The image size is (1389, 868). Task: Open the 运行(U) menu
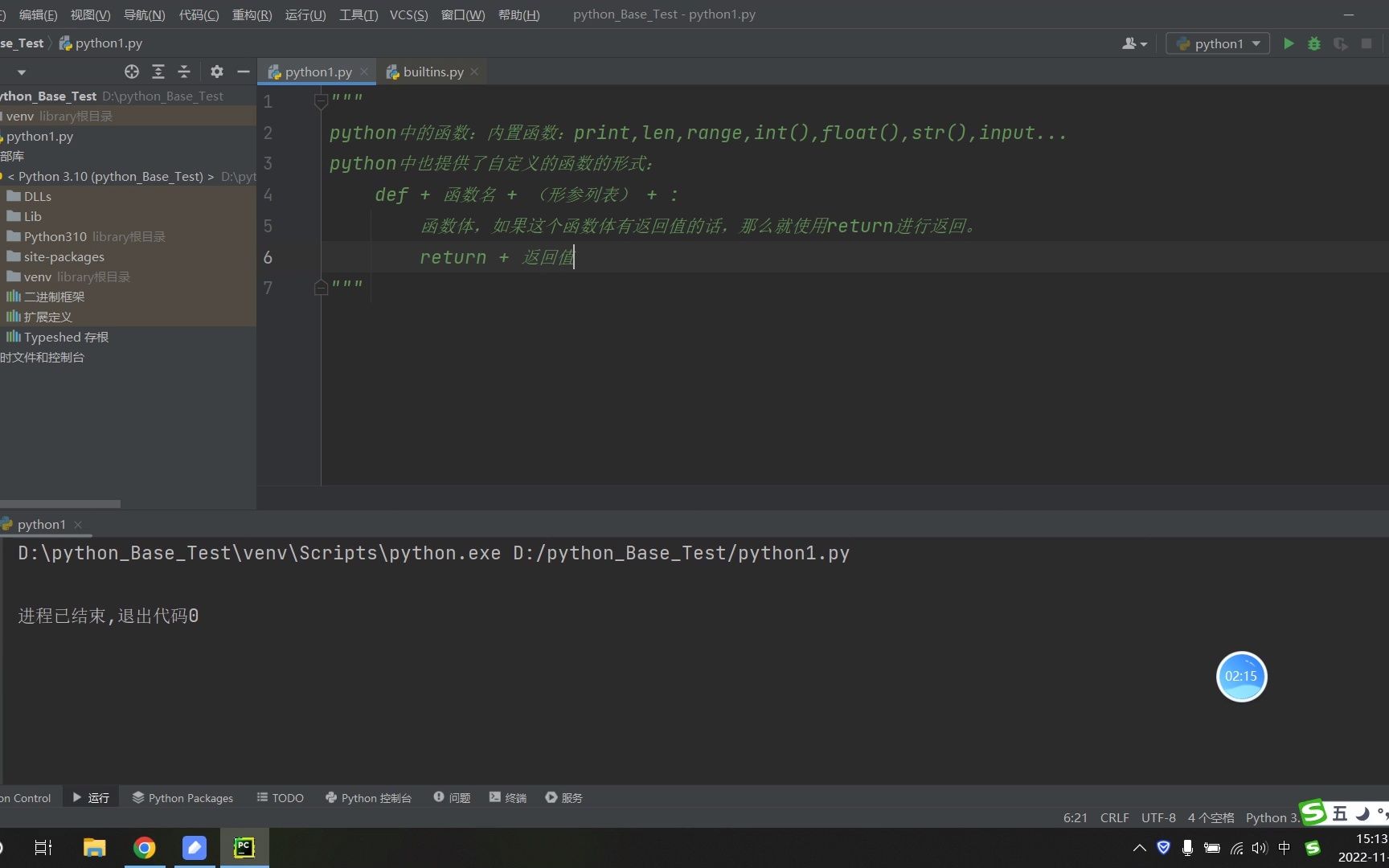point(304,14)
